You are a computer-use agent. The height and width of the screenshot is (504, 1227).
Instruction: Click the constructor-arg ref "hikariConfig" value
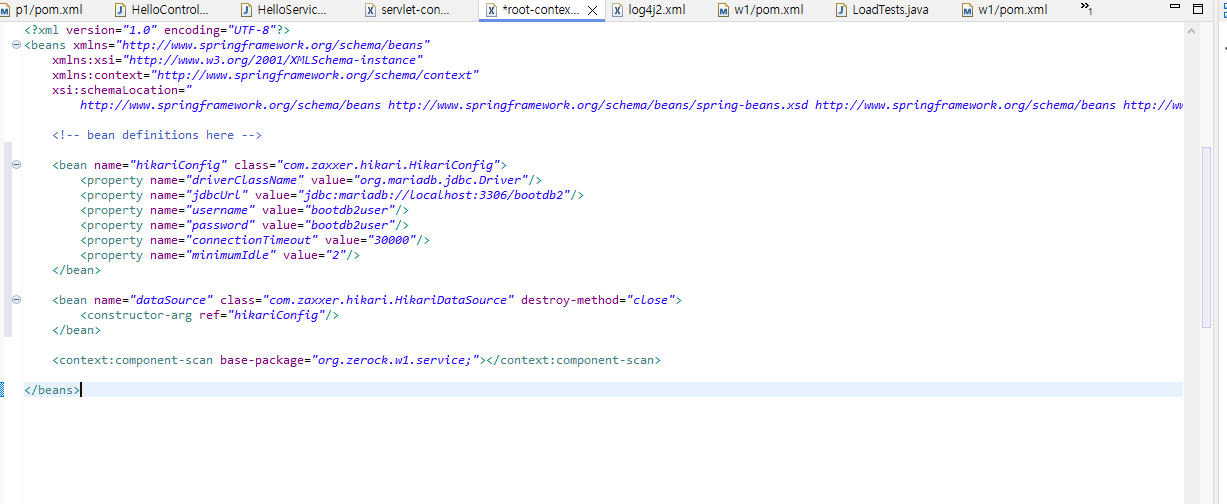click(277, 315)
